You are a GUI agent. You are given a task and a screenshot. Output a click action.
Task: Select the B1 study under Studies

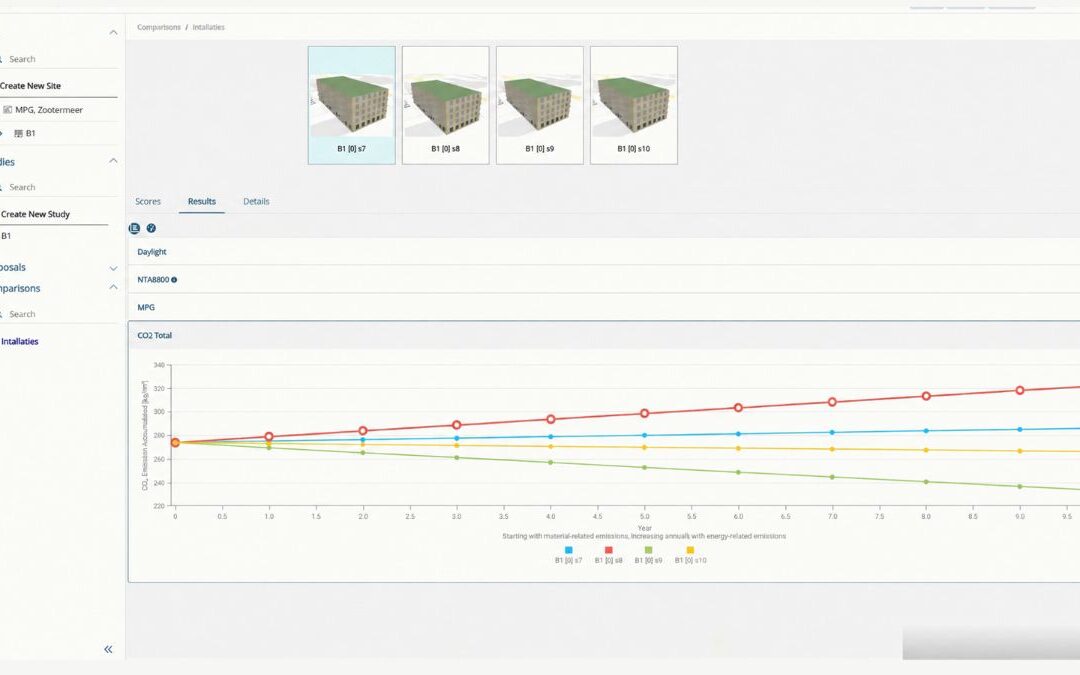(x=6, y=236)
